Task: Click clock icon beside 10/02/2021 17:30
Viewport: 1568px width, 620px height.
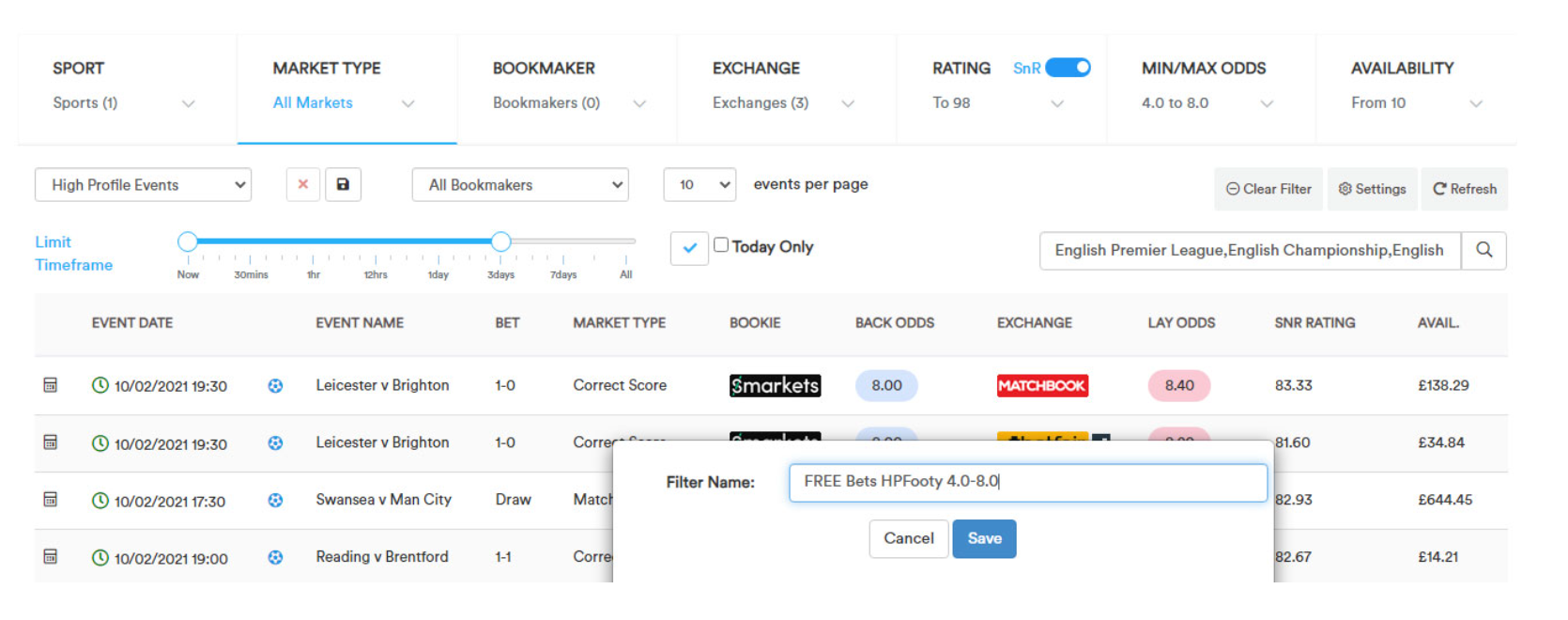Action: point(100,501)
